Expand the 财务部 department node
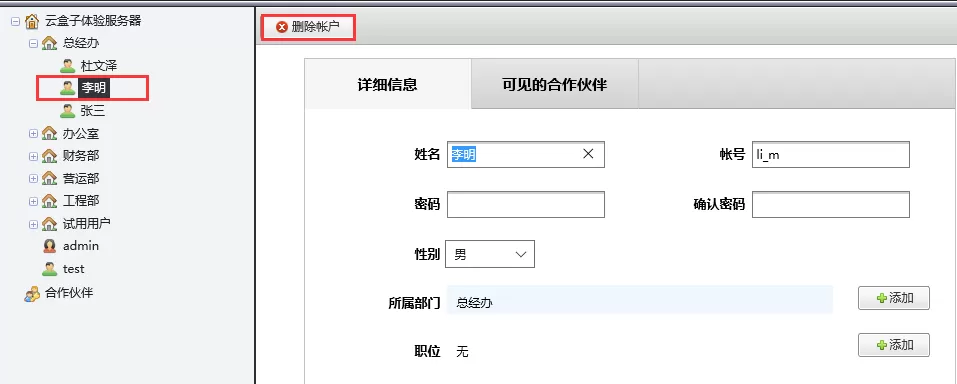The image size is (957, 384). (33, 156)
